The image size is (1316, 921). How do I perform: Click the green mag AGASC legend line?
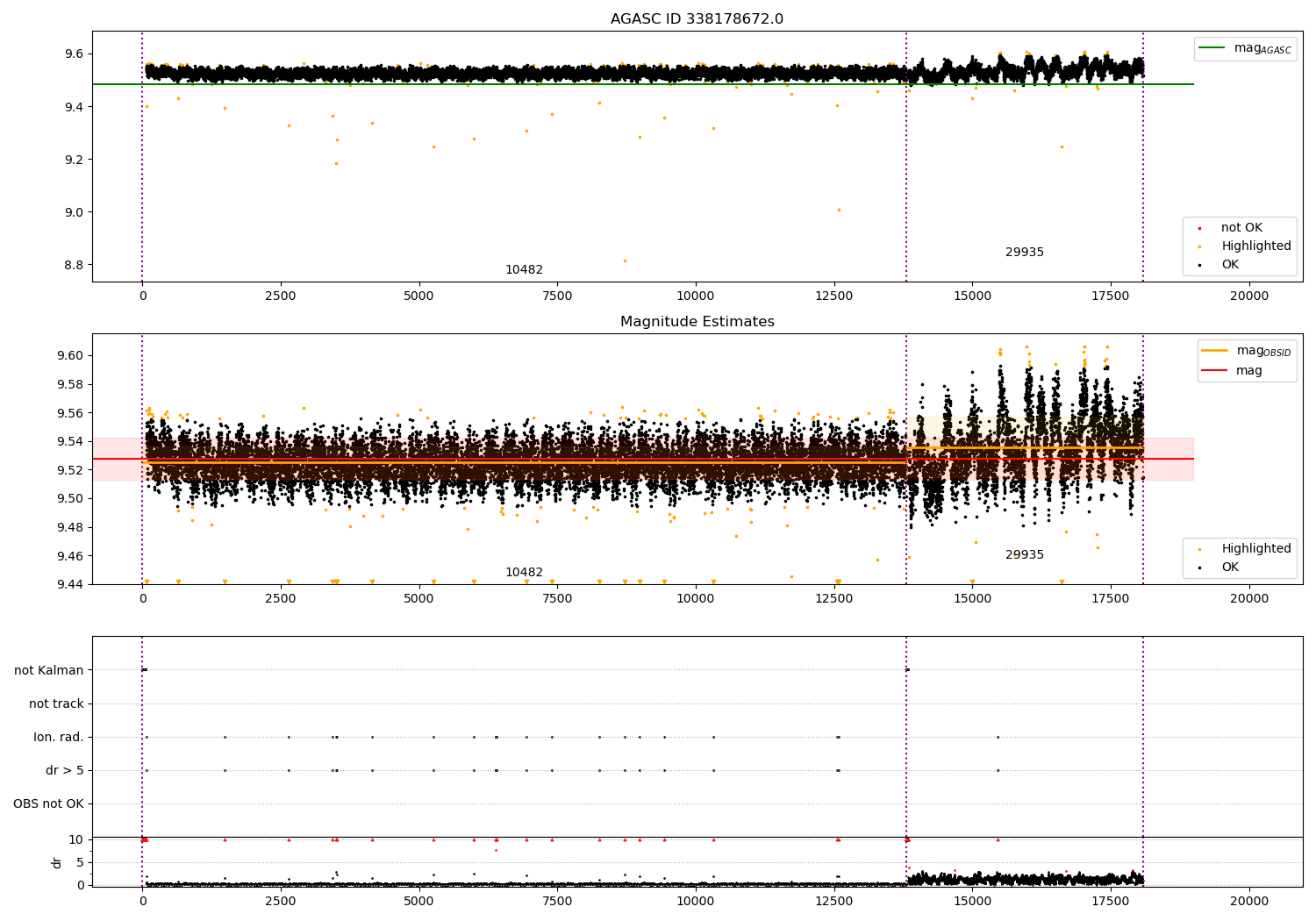pos(1212,48)
